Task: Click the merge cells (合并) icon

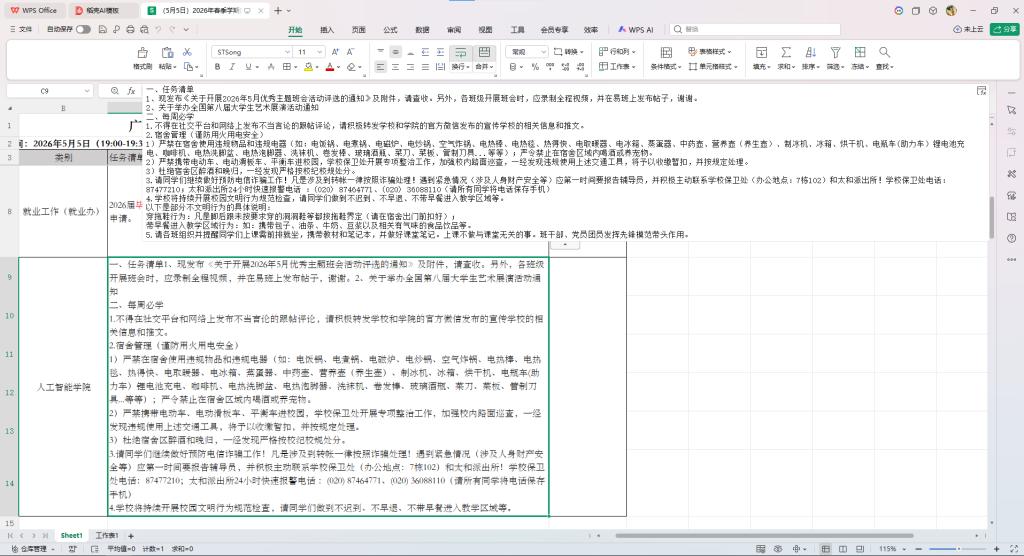Action: click(484, 52)
